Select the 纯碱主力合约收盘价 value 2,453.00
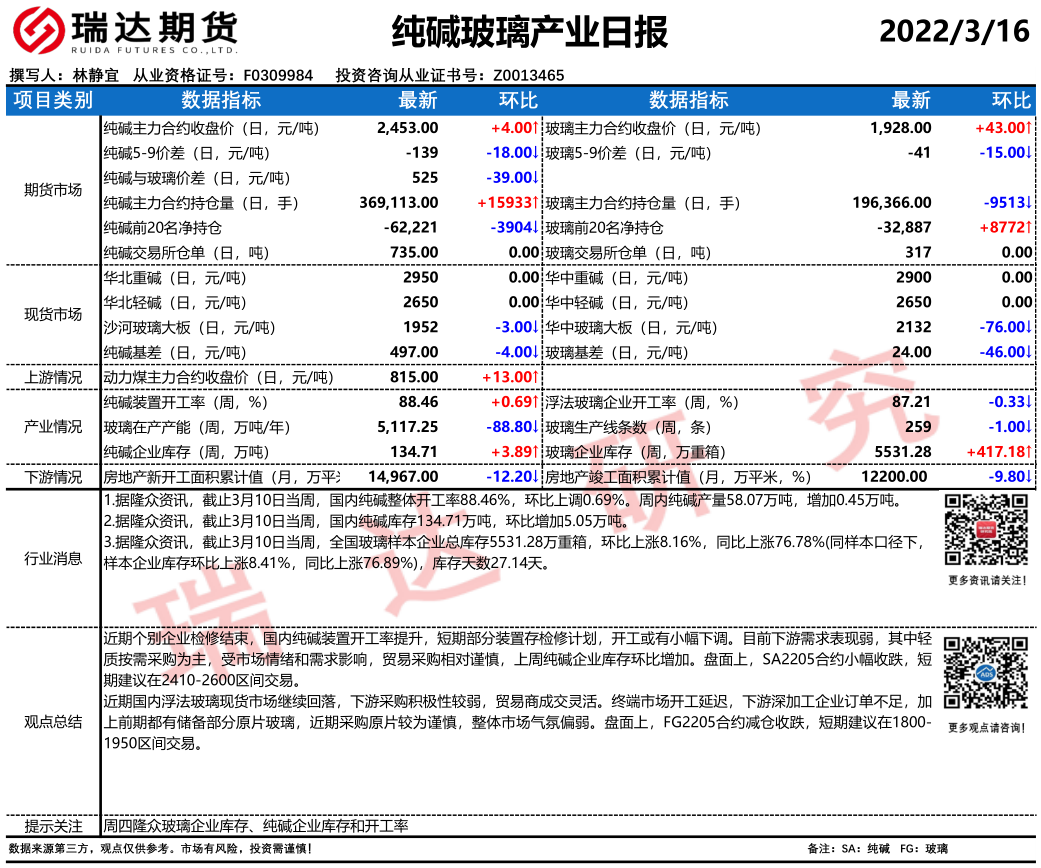Screen dimensions: 1041x868 click(x=408, y=128)
